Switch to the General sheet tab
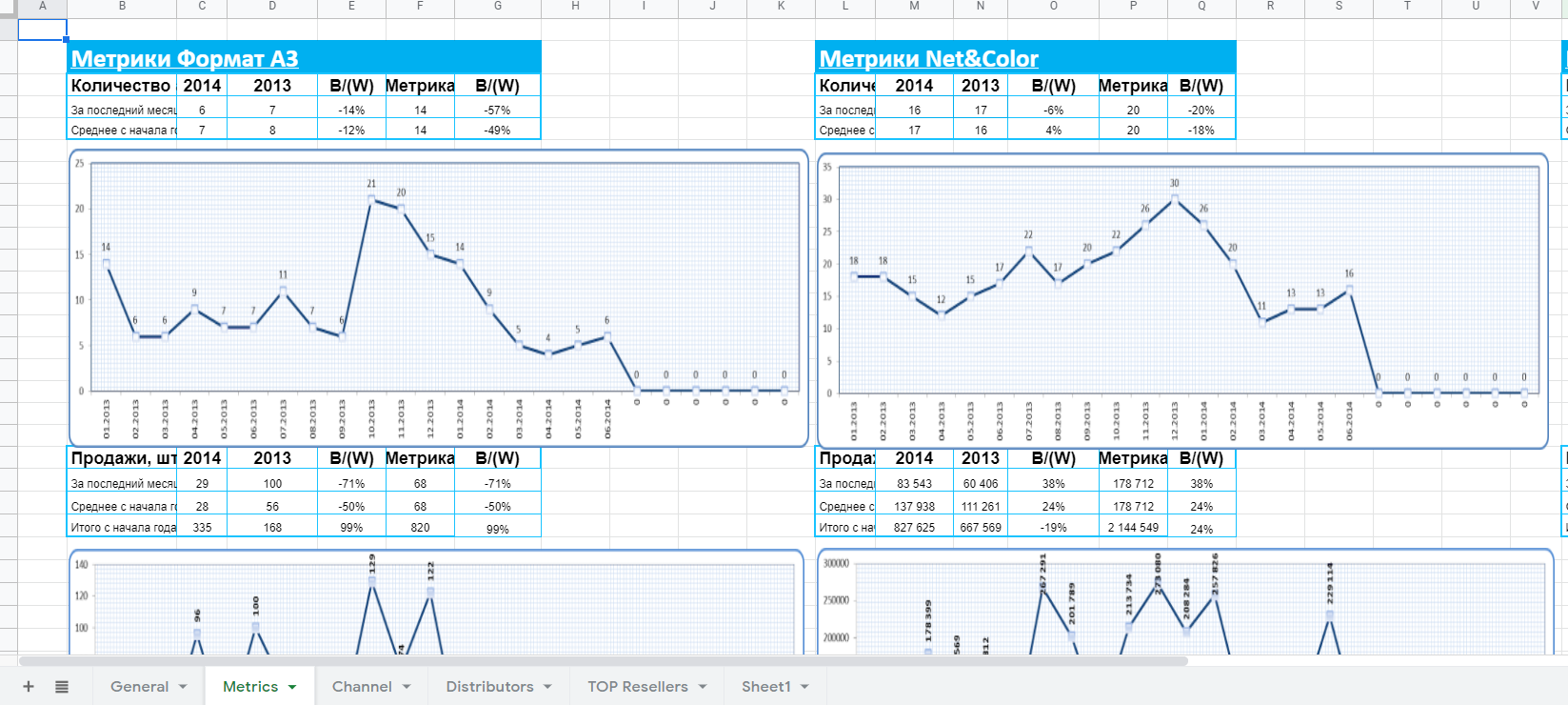The image size is (1568, 705). coord(139,687)
